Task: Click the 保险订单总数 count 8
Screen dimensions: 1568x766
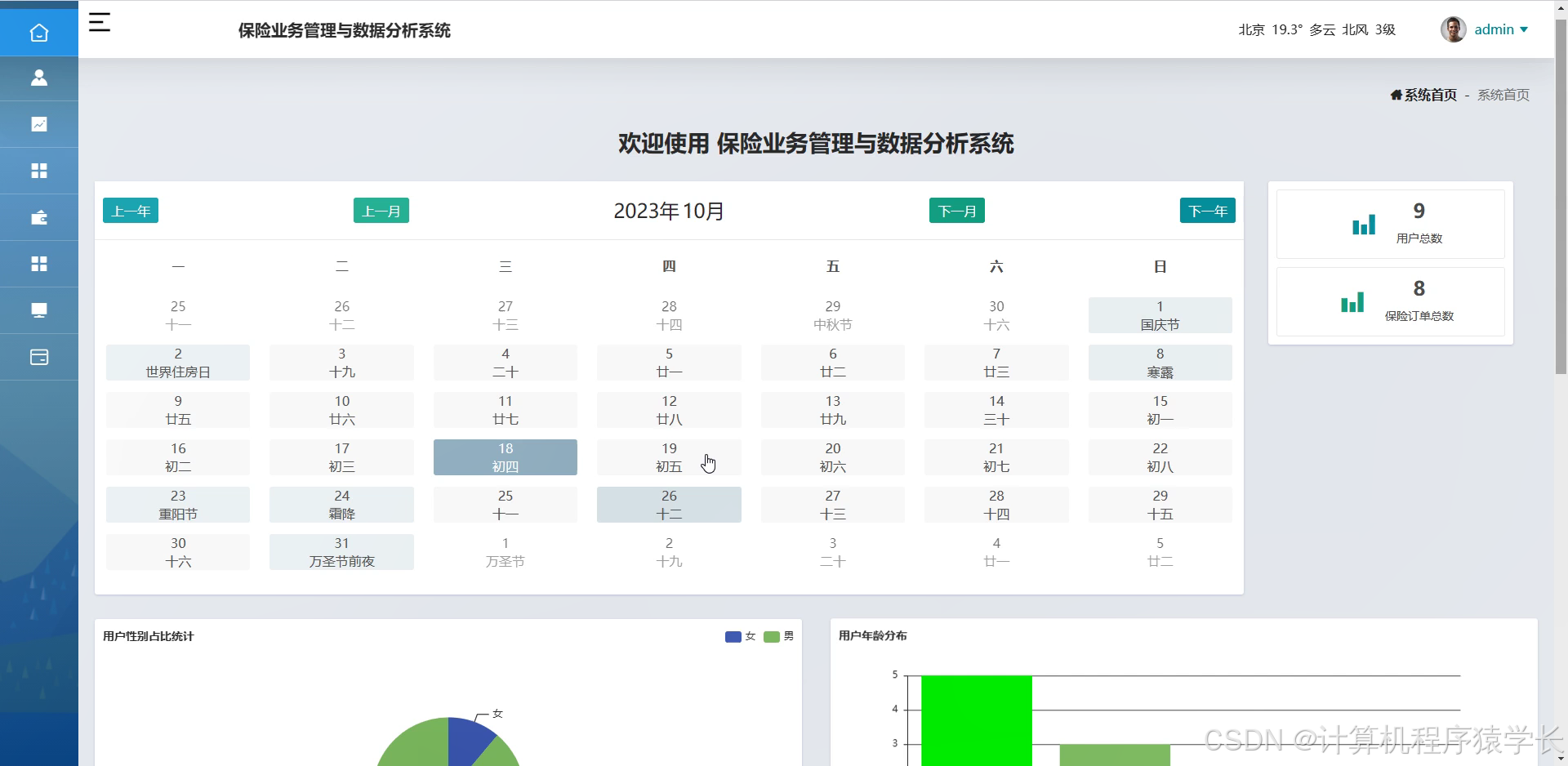Action: pyautogui.click(x=1419, y=288)
